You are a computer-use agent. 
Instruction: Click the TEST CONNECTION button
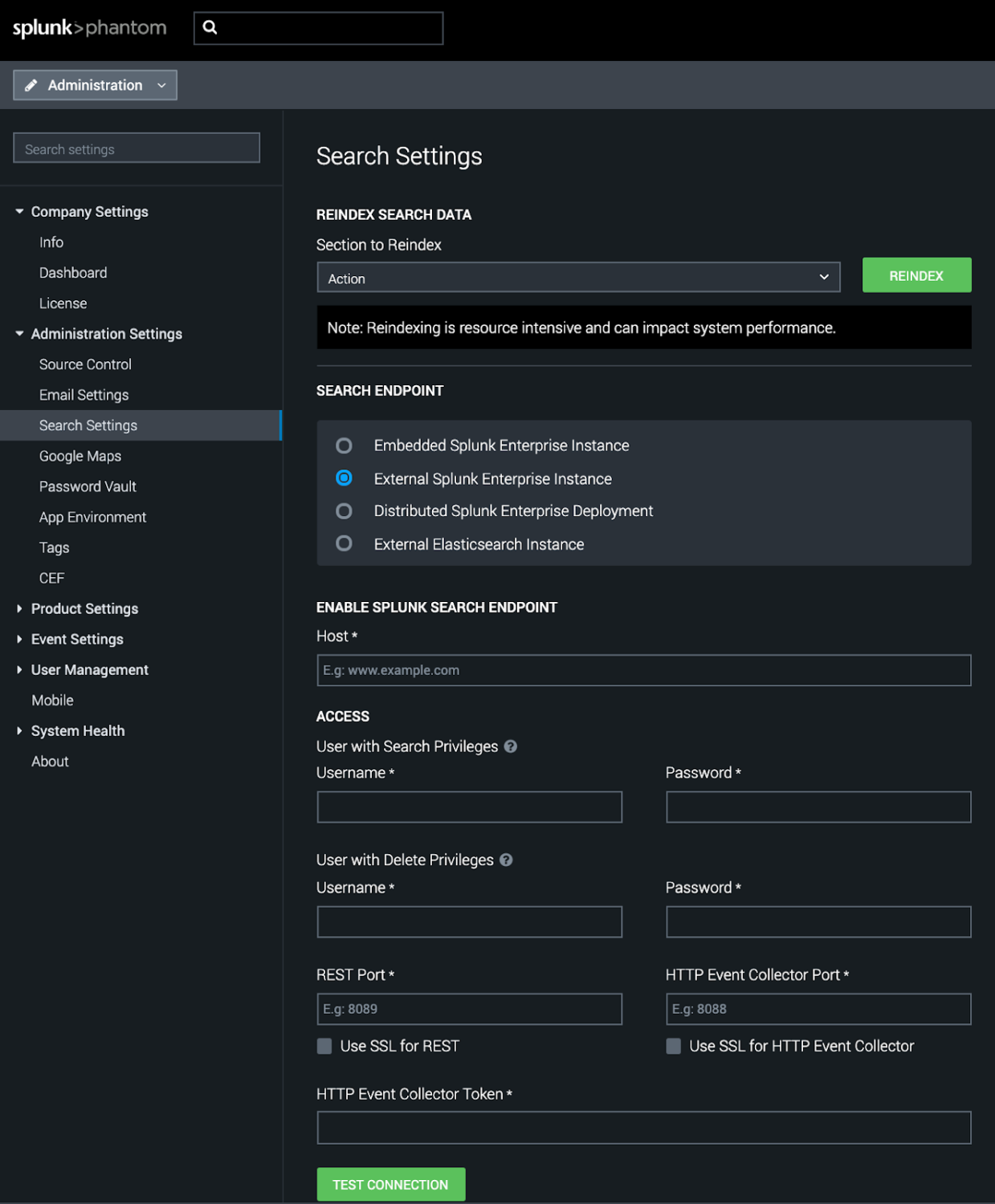390,1184
